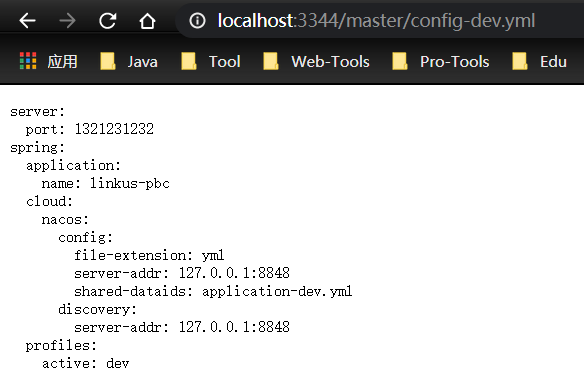View site information for localhost
This screenshot has height=382, width=584.
[197, 20]
